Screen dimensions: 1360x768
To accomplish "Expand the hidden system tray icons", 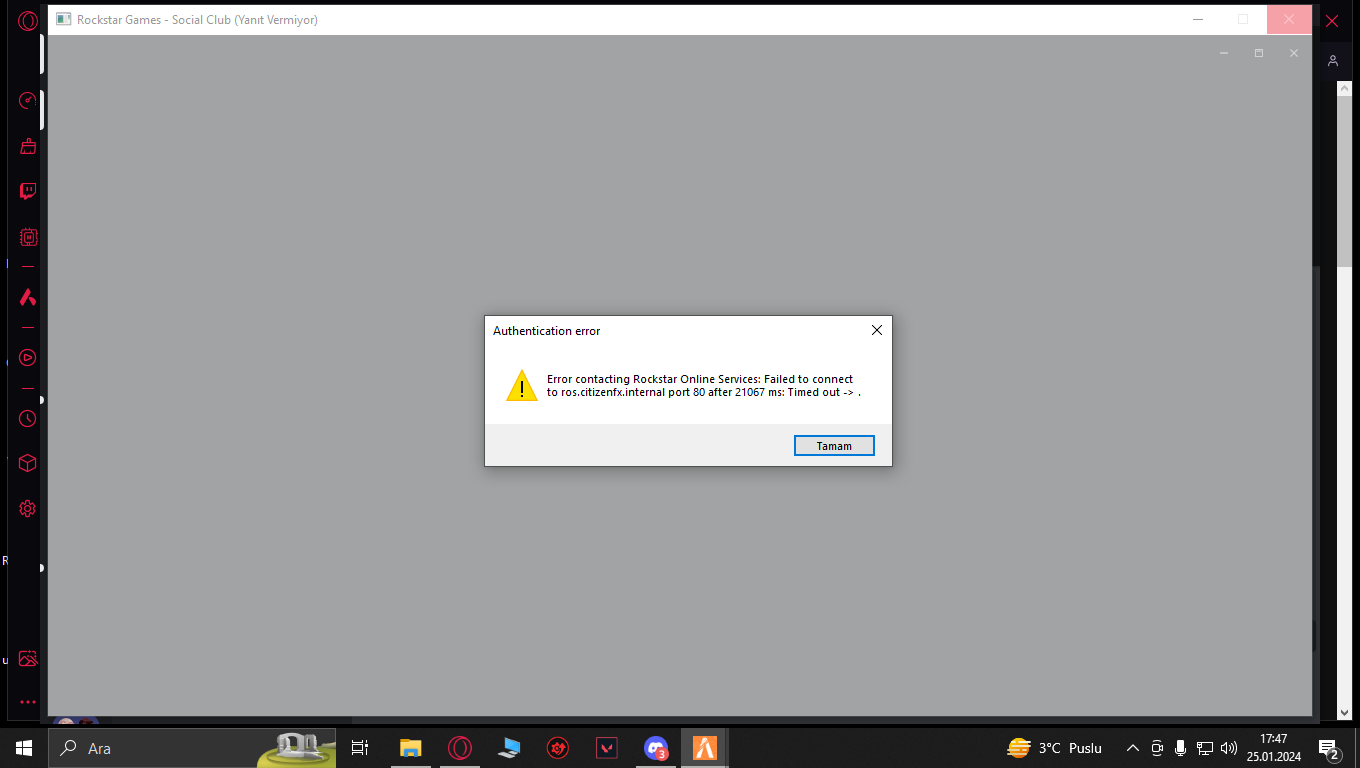I will (x=1133, y=748).
